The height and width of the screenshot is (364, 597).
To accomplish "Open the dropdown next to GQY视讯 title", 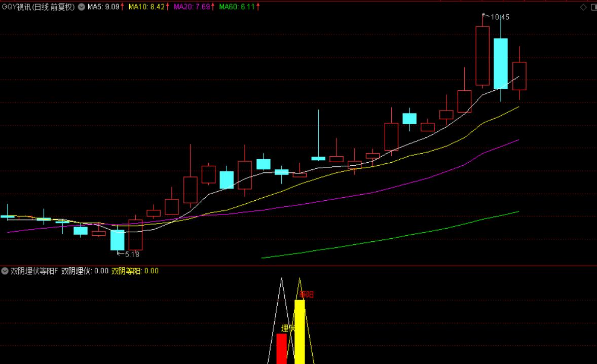I will (81, 7).
